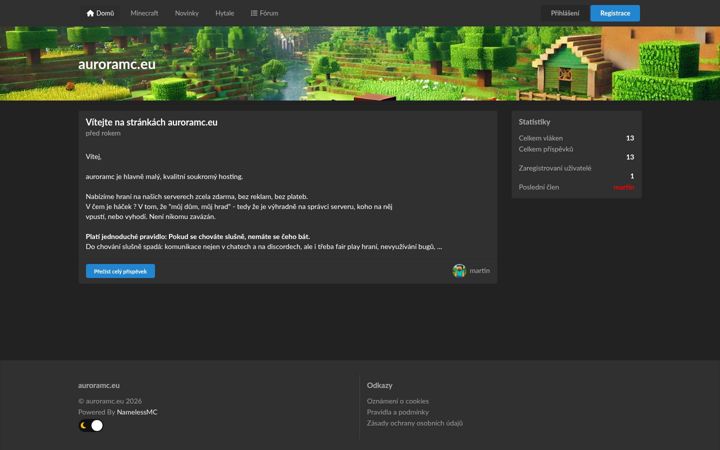Click the © auroramc.eu 2026 copyright text
This screenshot has height=450, width=720.
[110, 401]
